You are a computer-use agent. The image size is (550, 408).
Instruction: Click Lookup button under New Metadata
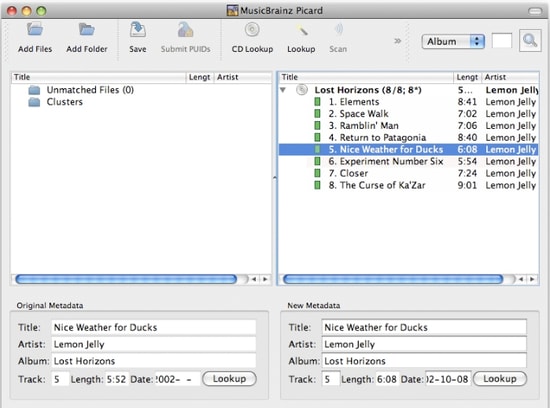pyautogui.click(x=500, y=379)
